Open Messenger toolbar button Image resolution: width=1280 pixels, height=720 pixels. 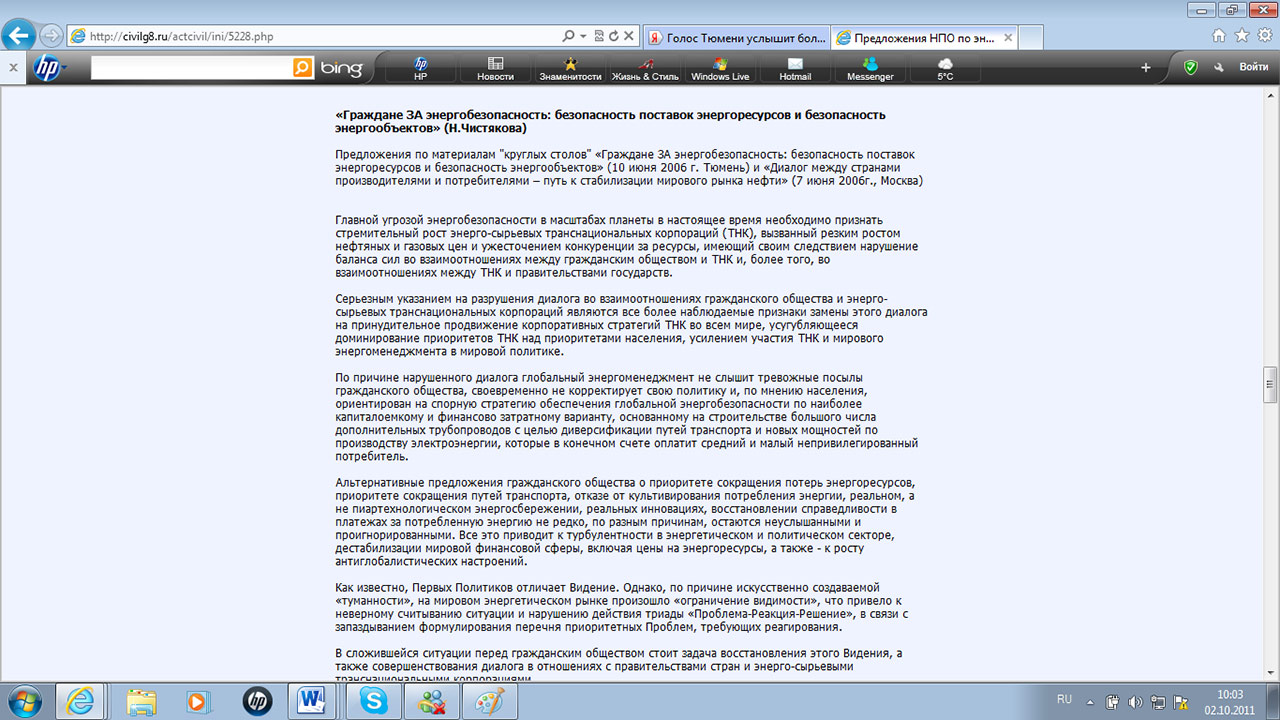pyautogui.click(x=870, y=68)
